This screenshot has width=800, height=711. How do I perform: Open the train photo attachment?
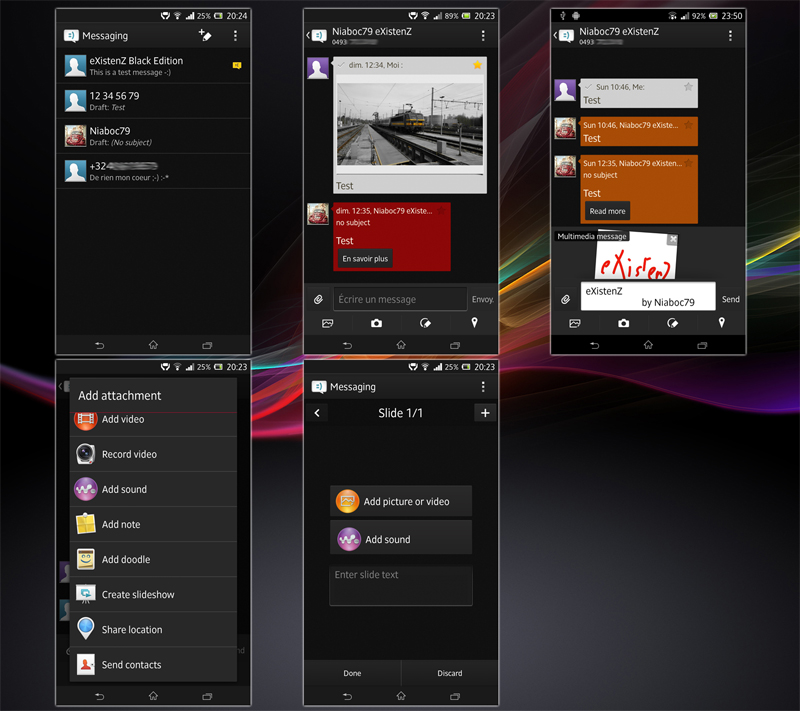pos(409,125)
